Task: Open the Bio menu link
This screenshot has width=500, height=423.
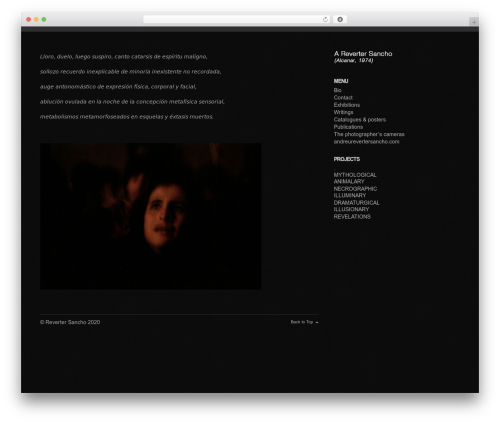Action: [337, 90]
